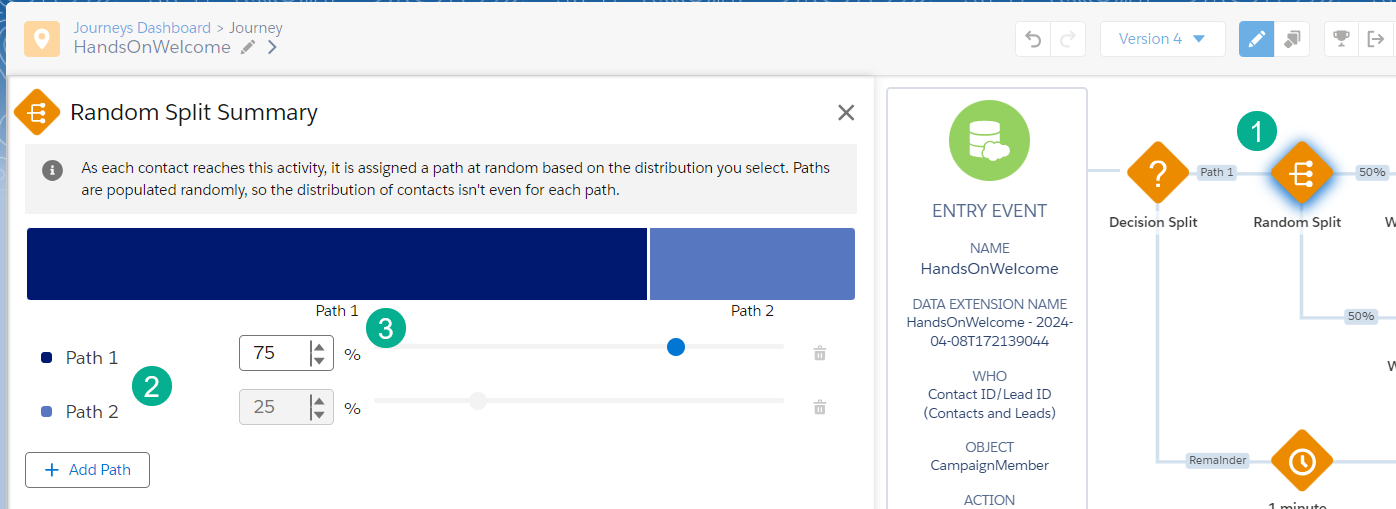This screenshot has width=1396, height=509.
Task: Click the Journey Builder location pin icon
Action: (41, 39)
